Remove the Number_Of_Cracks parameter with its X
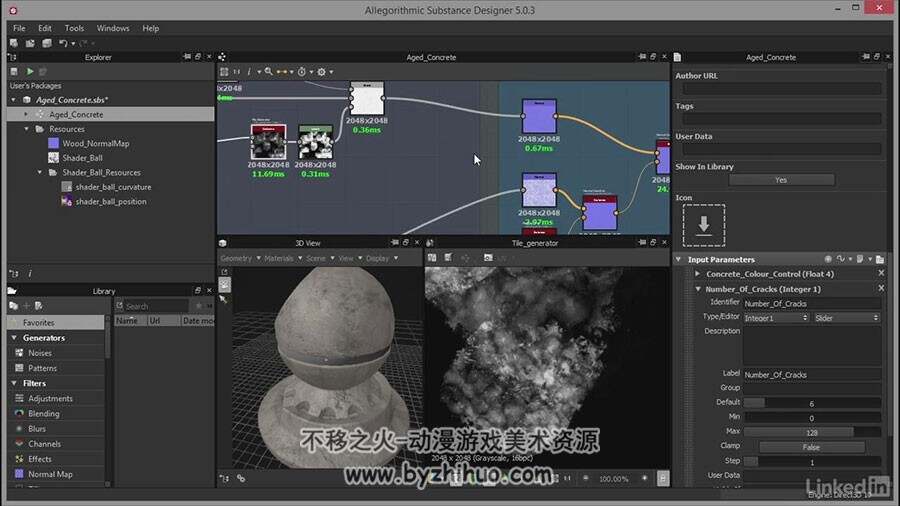The image size is (900, 506). click(881, 289)
